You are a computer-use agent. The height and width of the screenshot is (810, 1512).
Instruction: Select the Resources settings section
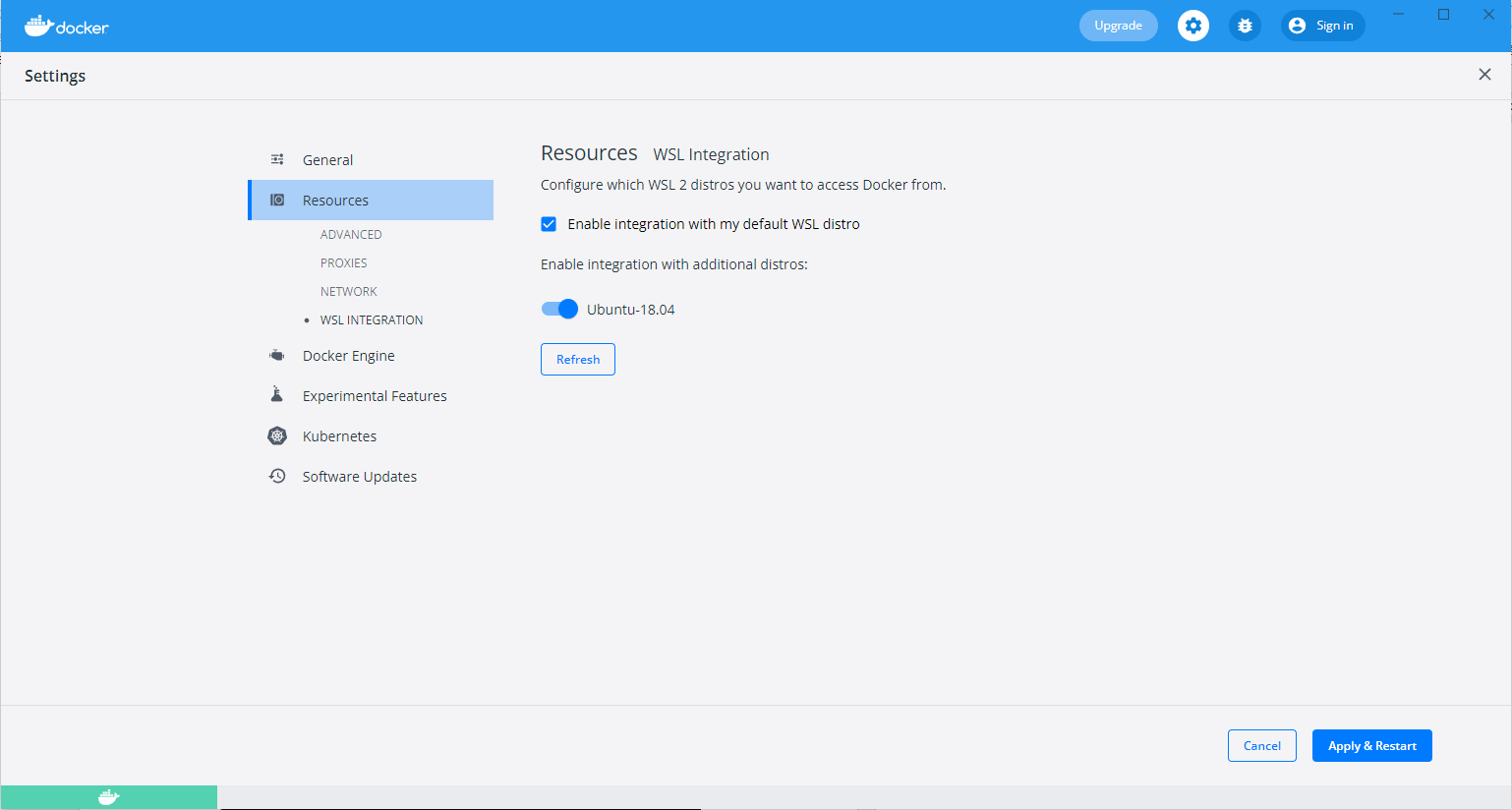(371, 200)
